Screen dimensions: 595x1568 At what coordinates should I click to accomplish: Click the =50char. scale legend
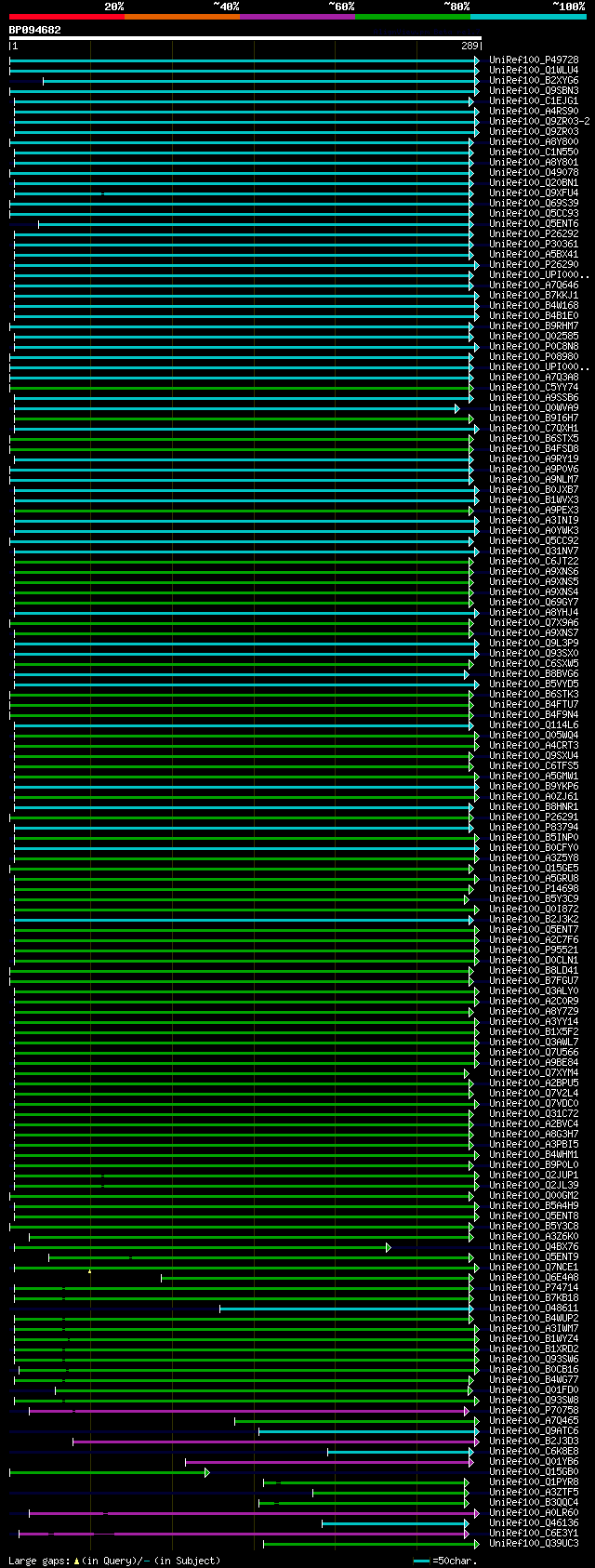click(x=445, y=1561)
